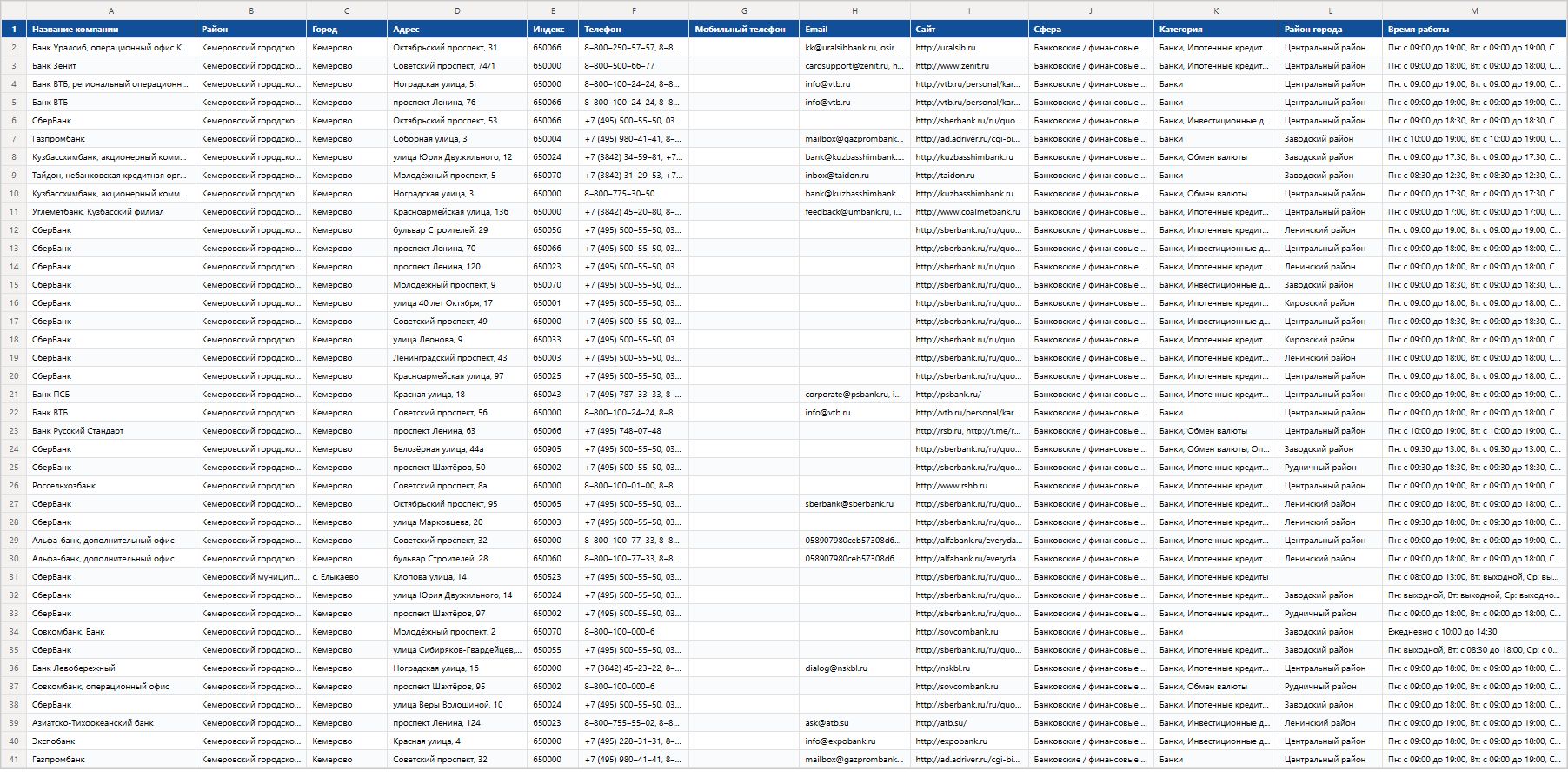Click the 'Адрес' header cell
Image resolution: width=1568 pixels, height=784 pixels.
point(457,30)
